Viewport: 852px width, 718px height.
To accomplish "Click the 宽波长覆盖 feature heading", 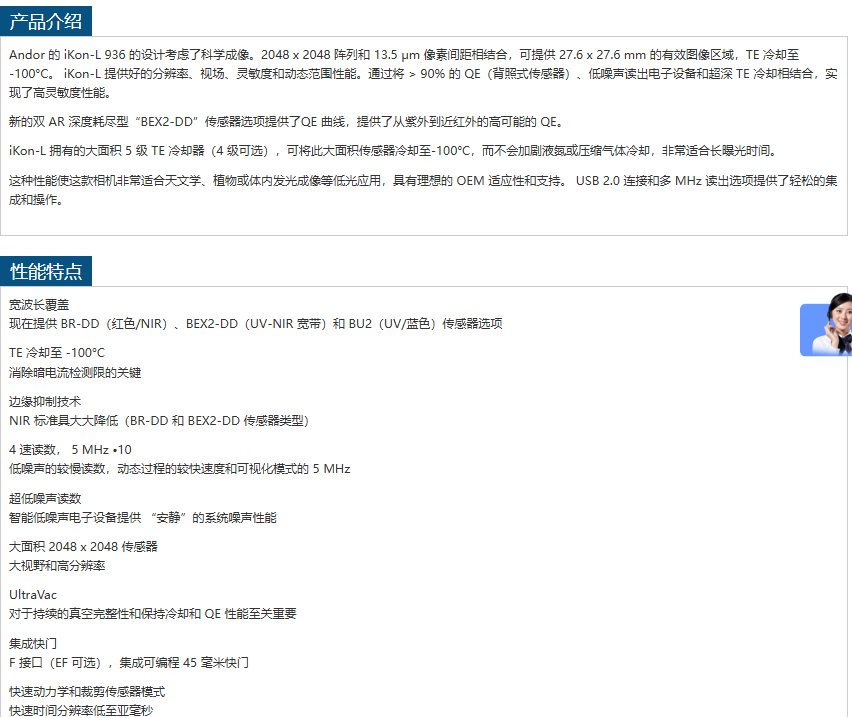I will pyautogui.click(x=39, y=304).
